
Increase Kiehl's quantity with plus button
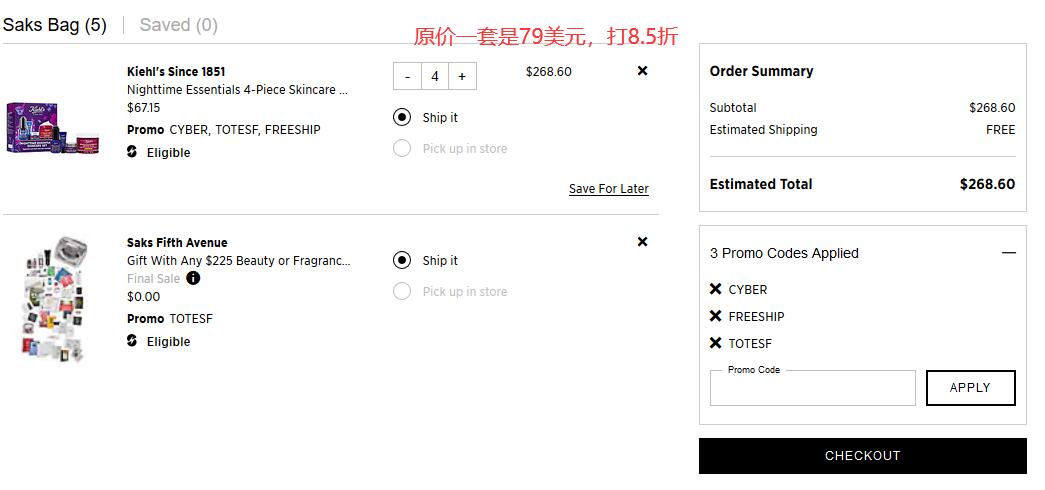click(x=463, y=77)
